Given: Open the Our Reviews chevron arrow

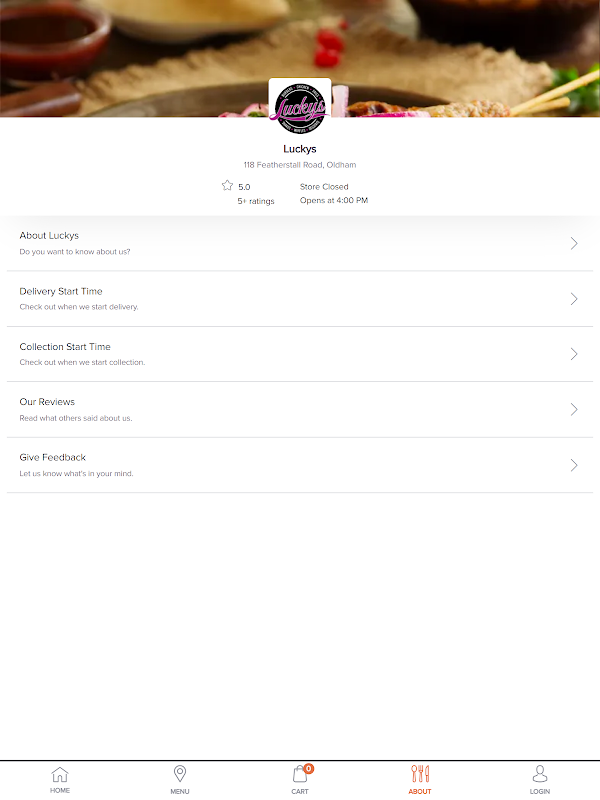Looking at the screenshot, I should (574, 409).
